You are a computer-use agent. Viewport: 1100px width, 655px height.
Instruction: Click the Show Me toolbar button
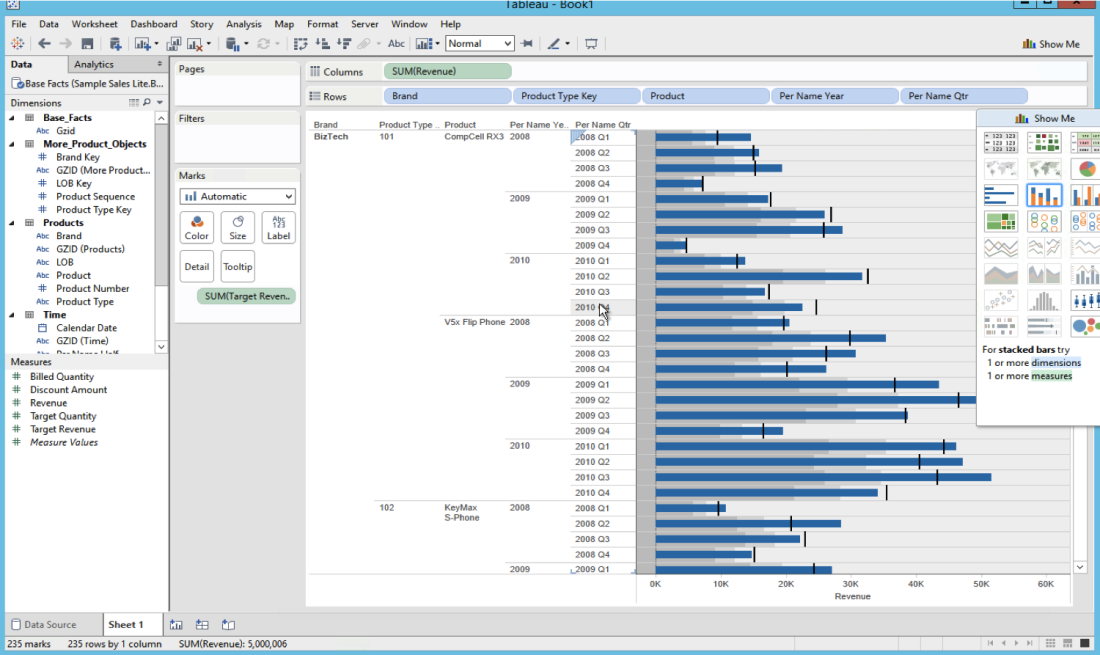coord(1051,43)
